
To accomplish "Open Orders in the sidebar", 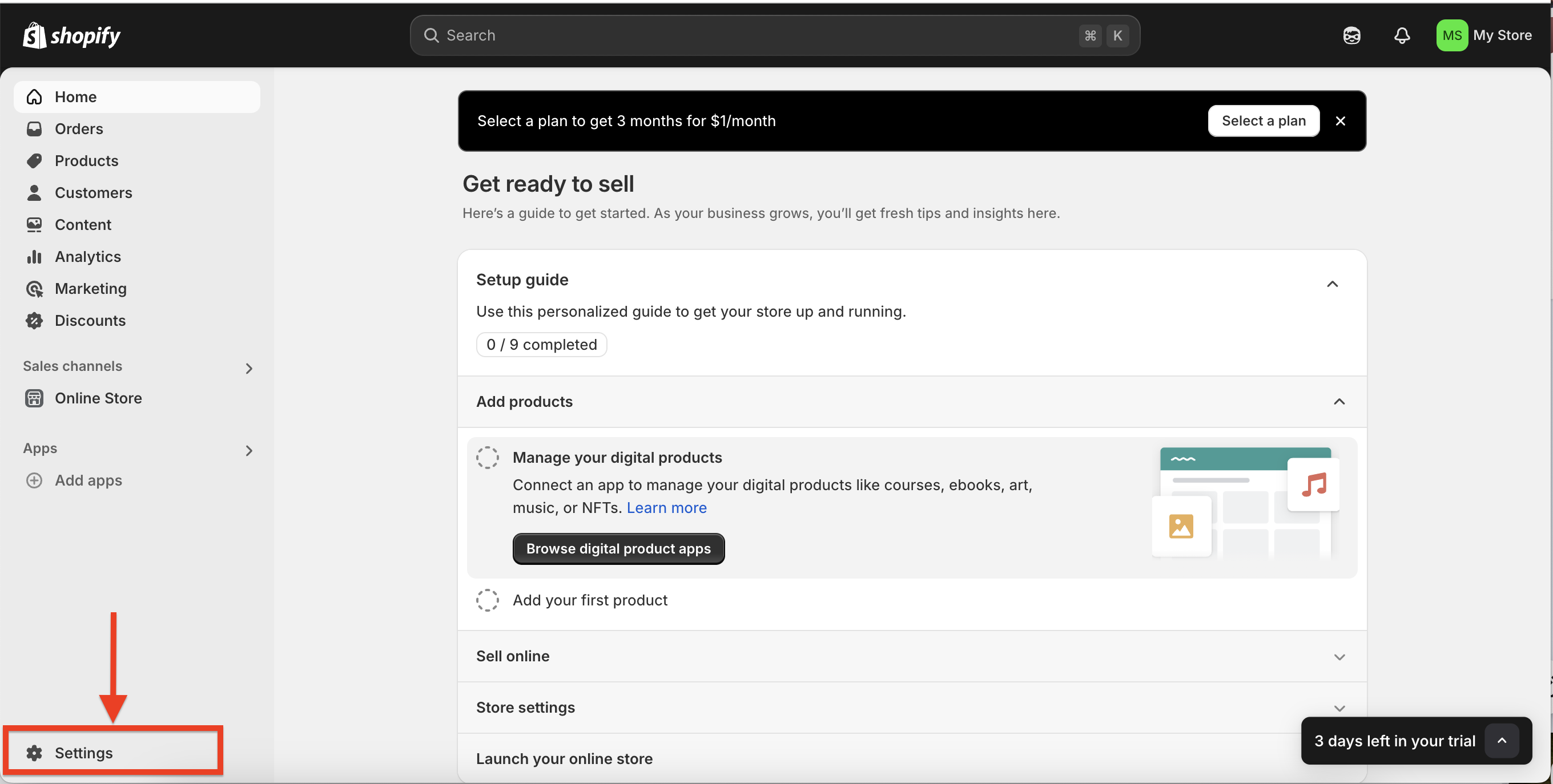I will (x=78, y=129).
